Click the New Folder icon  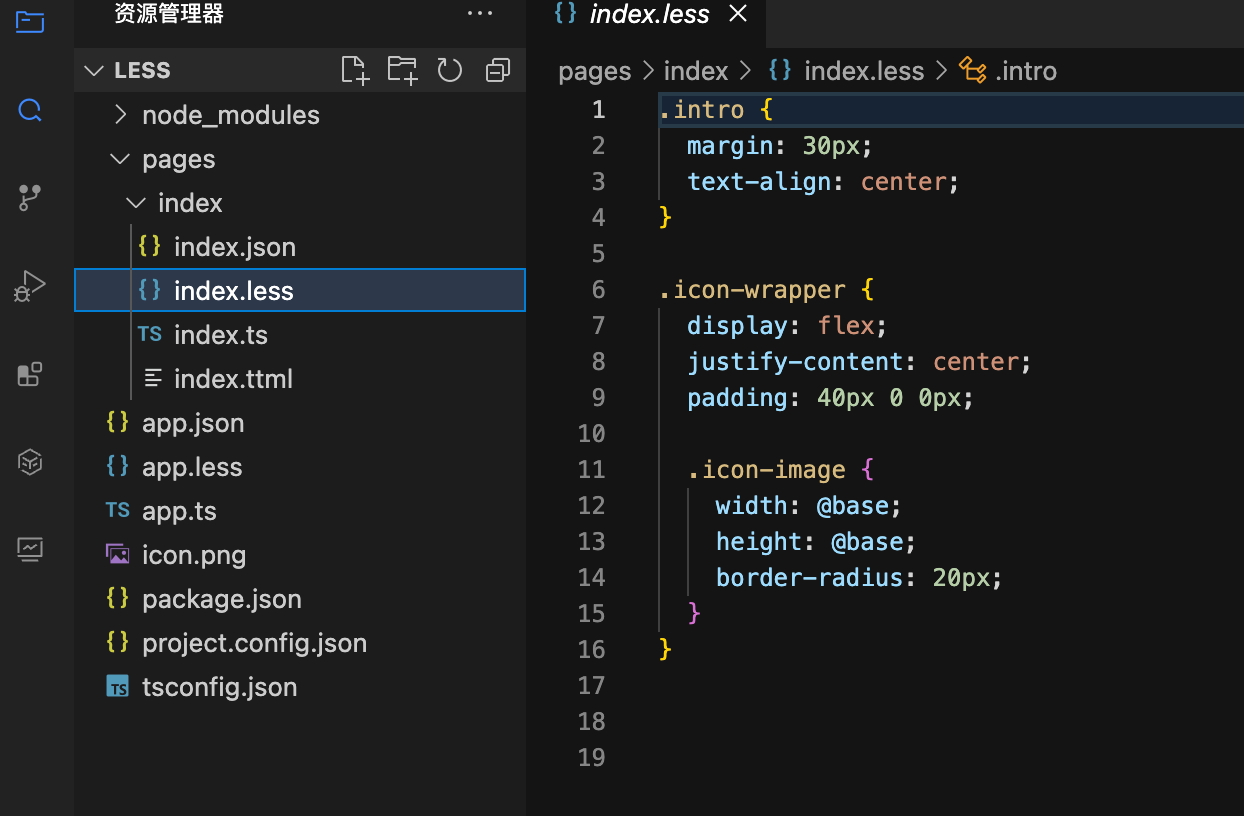pos(402,70)
